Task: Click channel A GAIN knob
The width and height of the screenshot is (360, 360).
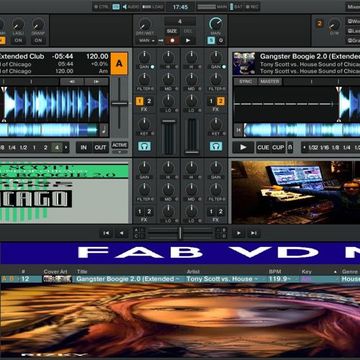Action: (x=144, y=57)
